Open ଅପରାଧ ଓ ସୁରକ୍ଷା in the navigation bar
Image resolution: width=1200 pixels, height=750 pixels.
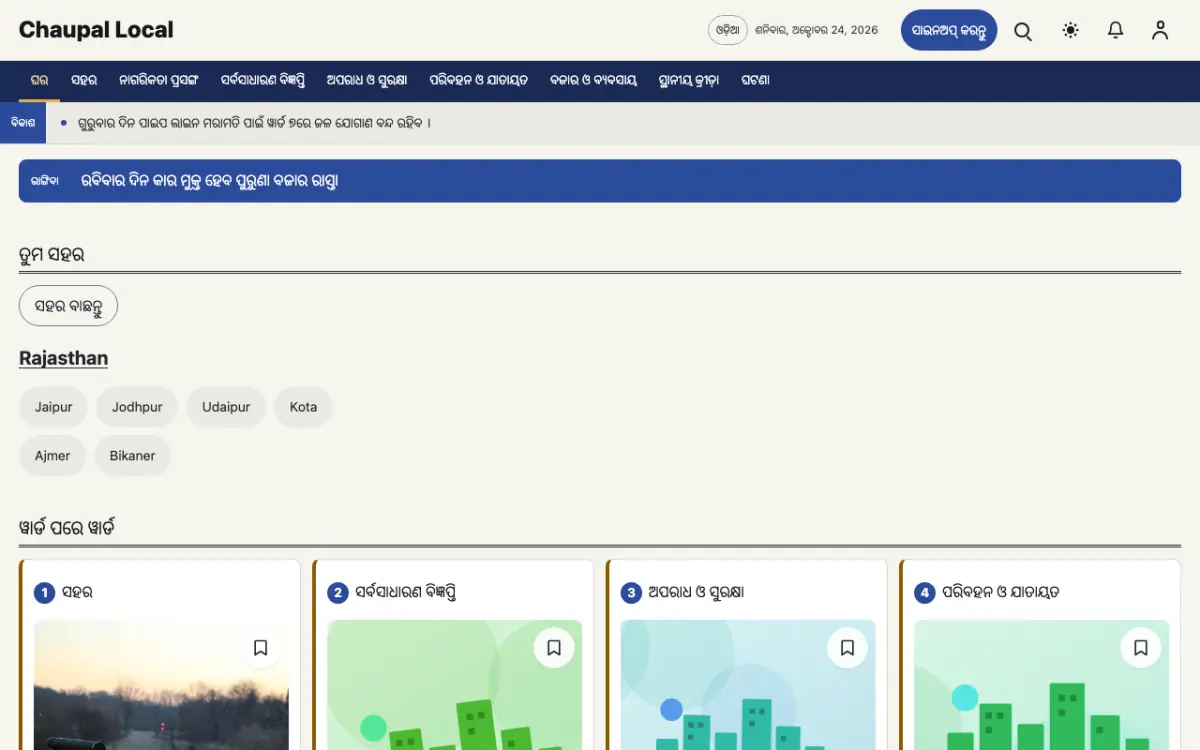point(367,81)
